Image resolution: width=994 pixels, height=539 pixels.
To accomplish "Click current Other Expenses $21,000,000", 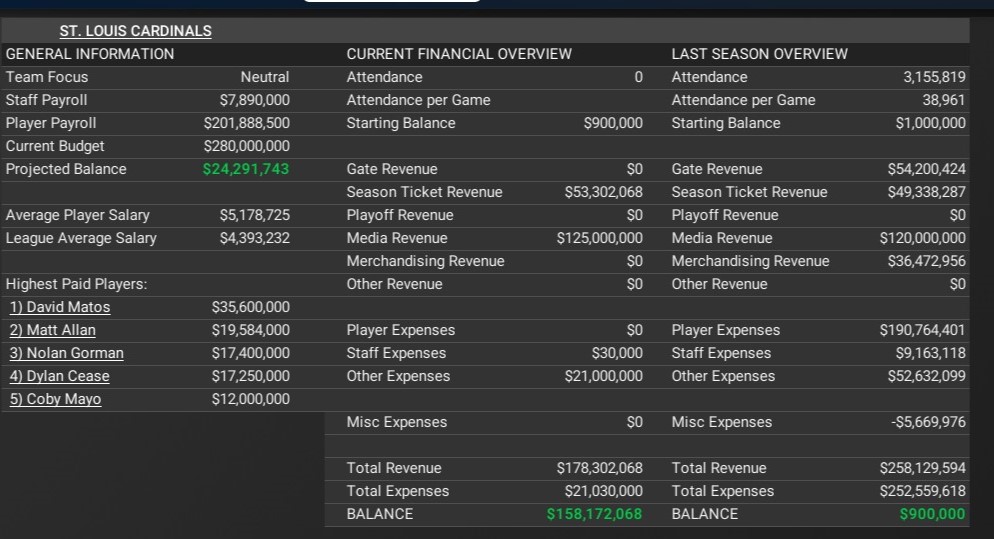I will click(x=604, y=376).
